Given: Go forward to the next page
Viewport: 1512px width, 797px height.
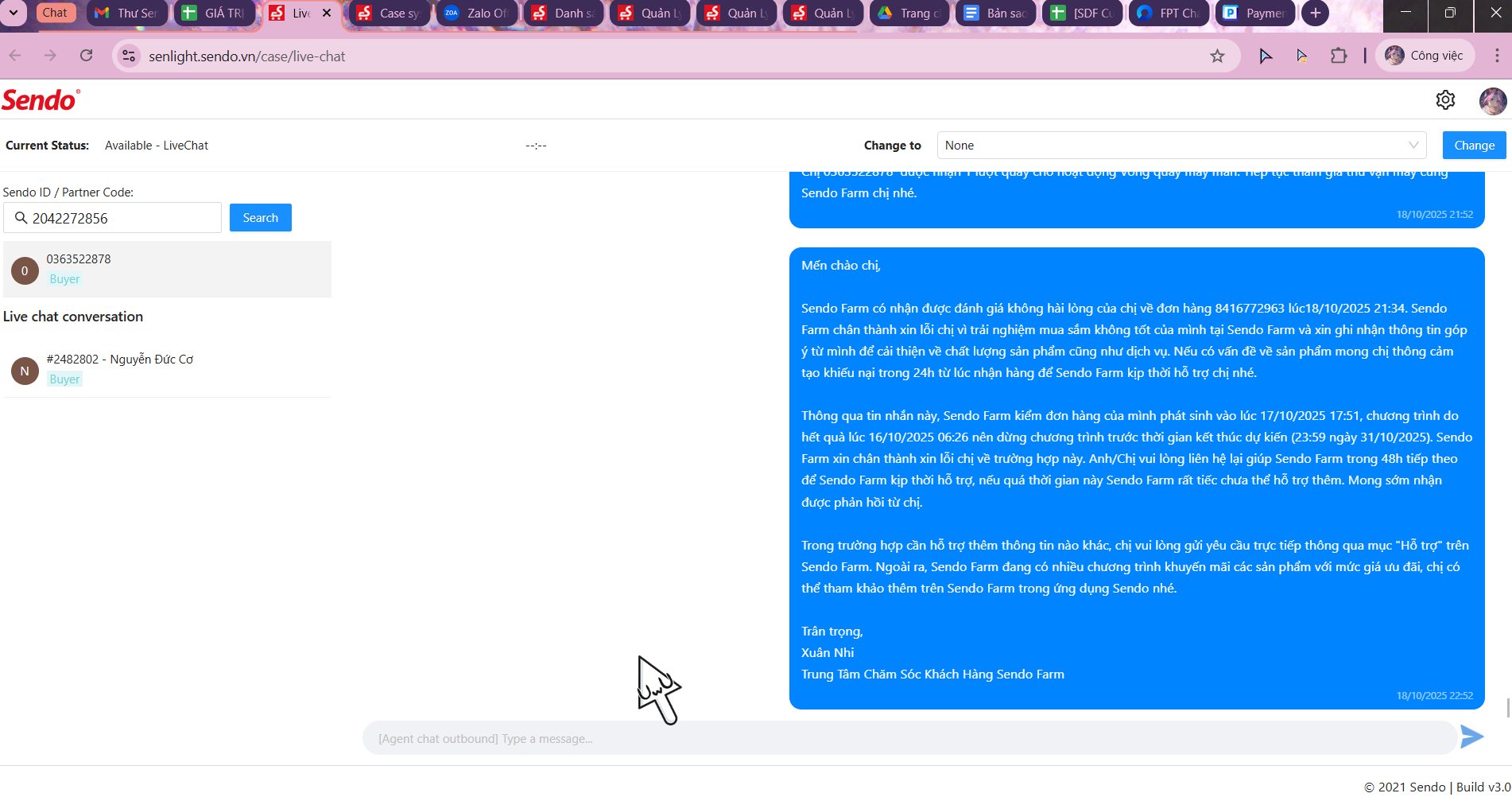Looking at the screenshot, I should (51, 56).
